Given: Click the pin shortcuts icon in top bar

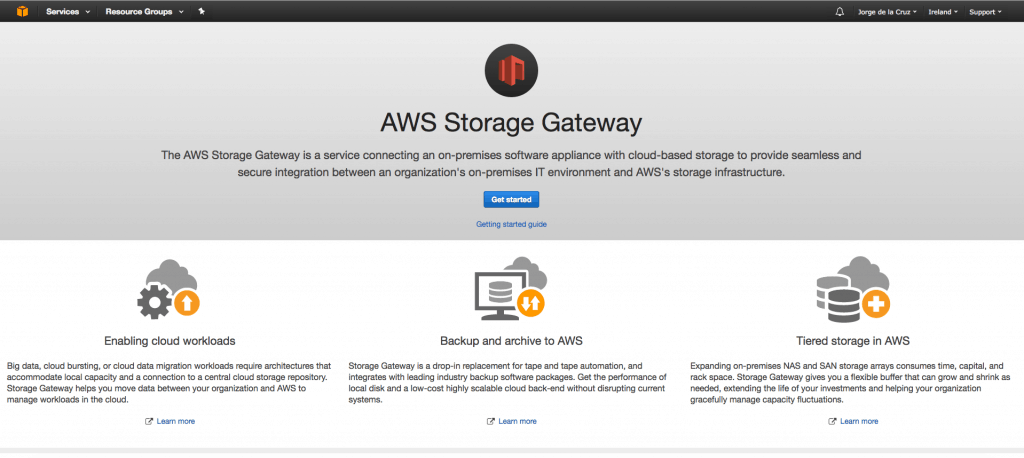Looking at the screenshot, I should (x=202, y=11).
